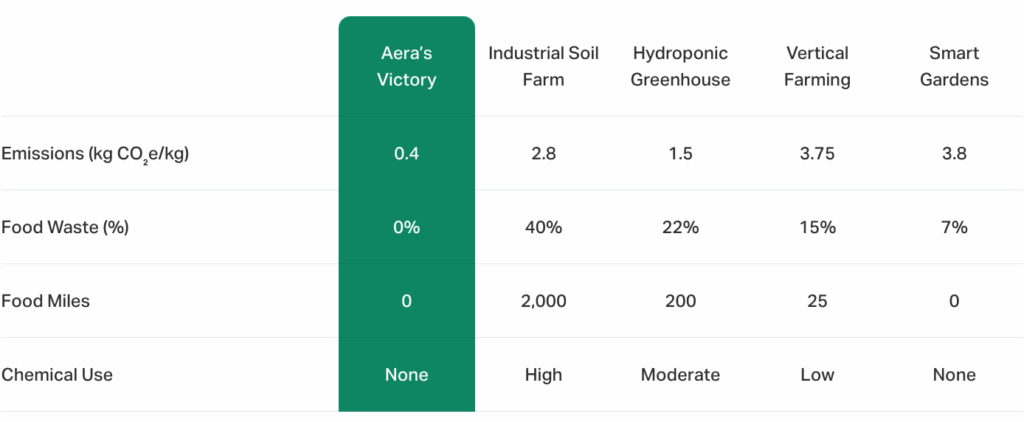Click the Food Miles row label
The height and width of the screenshot is (422, 1024).
[45, 301]
